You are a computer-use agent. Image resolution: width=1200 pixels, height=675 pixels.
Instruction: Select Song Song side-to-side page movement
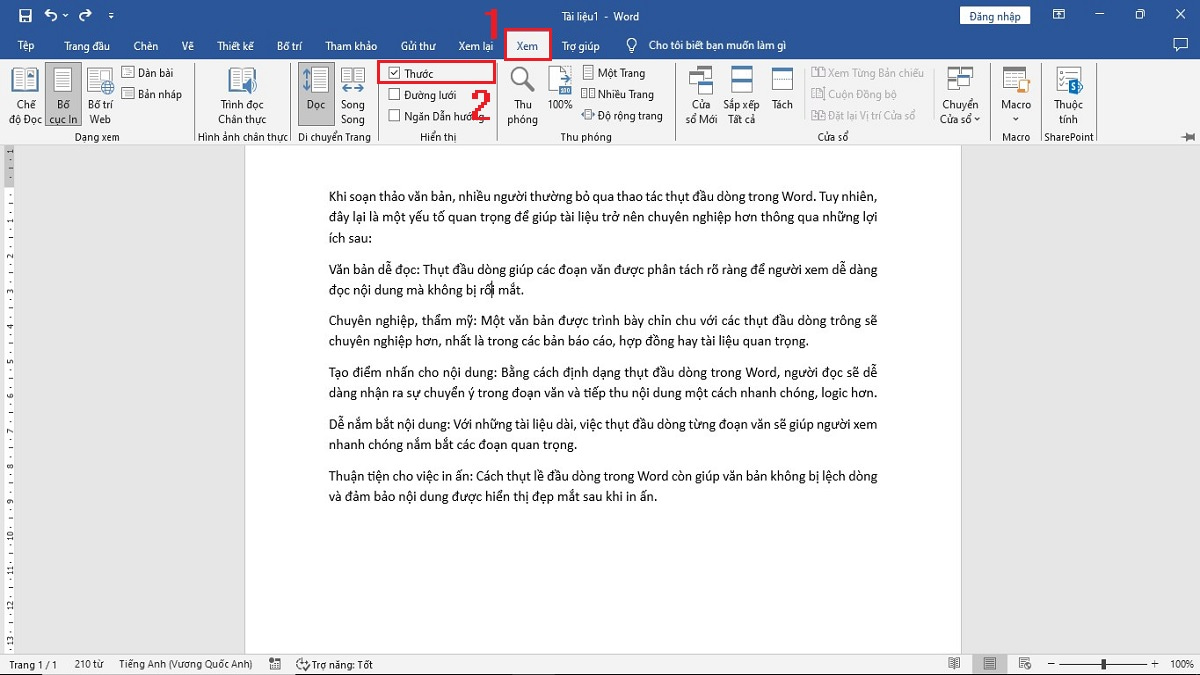point(353,96)
